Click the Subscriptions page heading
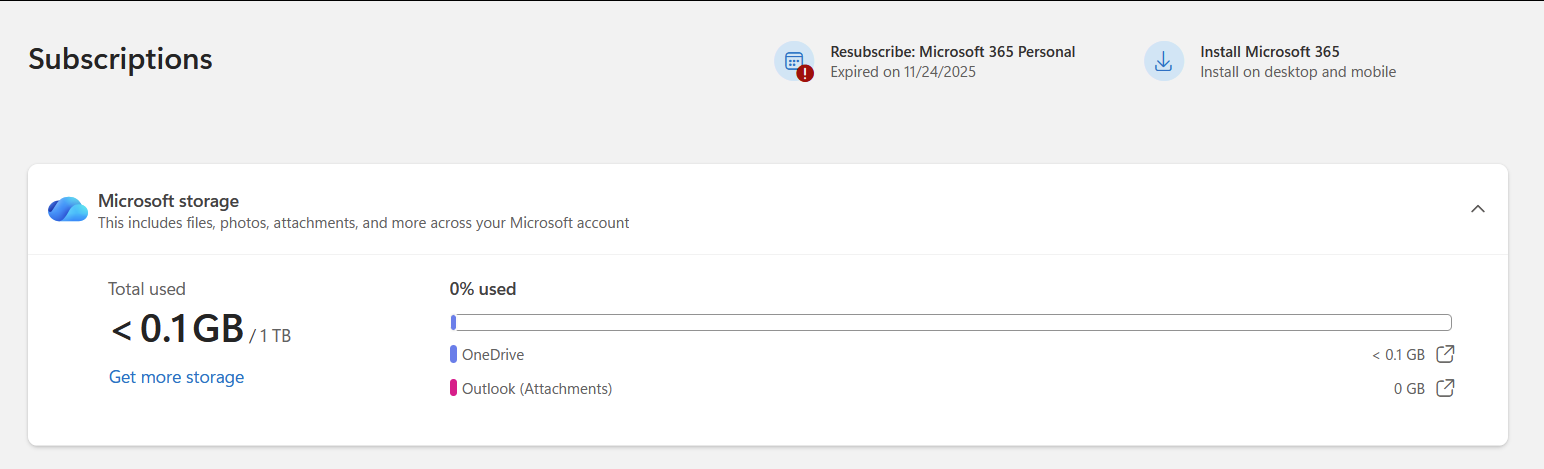 pyautogui.click(x=120, y=59)
